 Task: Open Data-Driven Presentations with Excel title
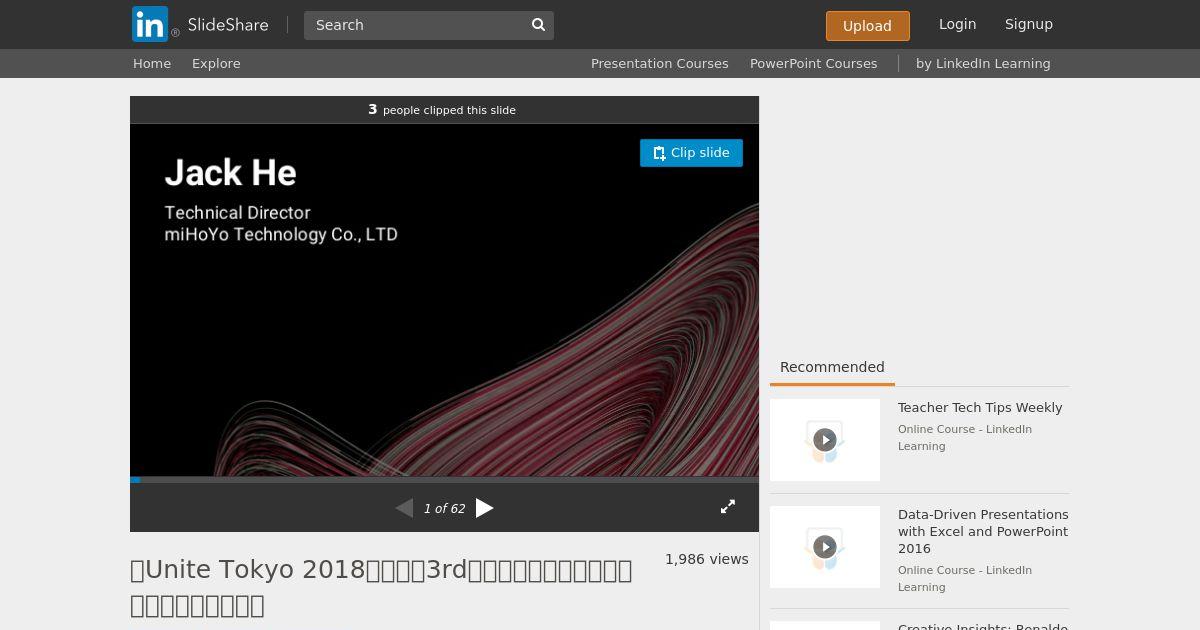983,531
